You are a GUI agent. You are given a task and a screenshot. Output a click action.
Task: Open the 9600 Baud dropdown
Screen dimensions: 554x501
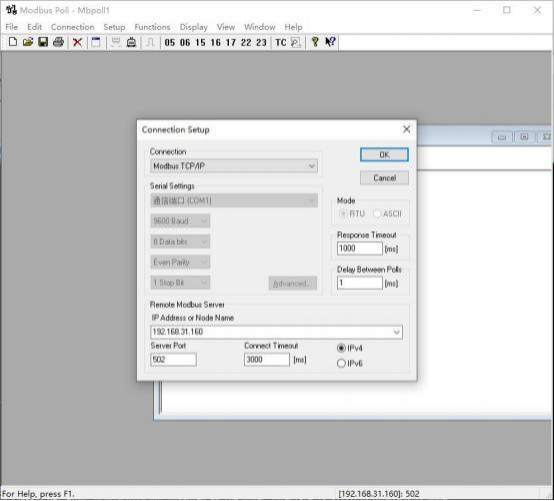tap(180, 221)
